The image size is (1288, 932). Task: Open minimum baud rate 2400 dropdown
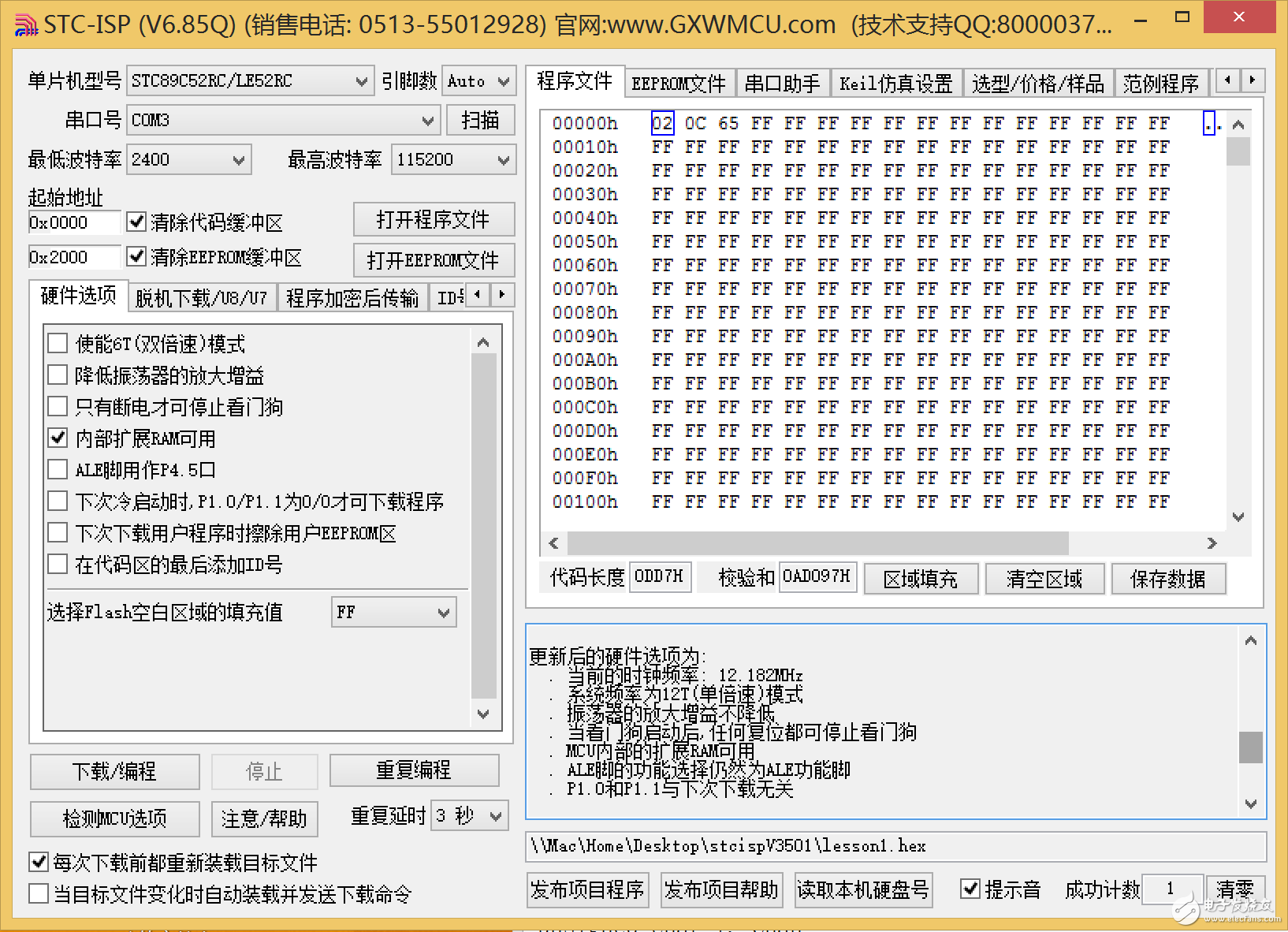[x=189, y=159]
